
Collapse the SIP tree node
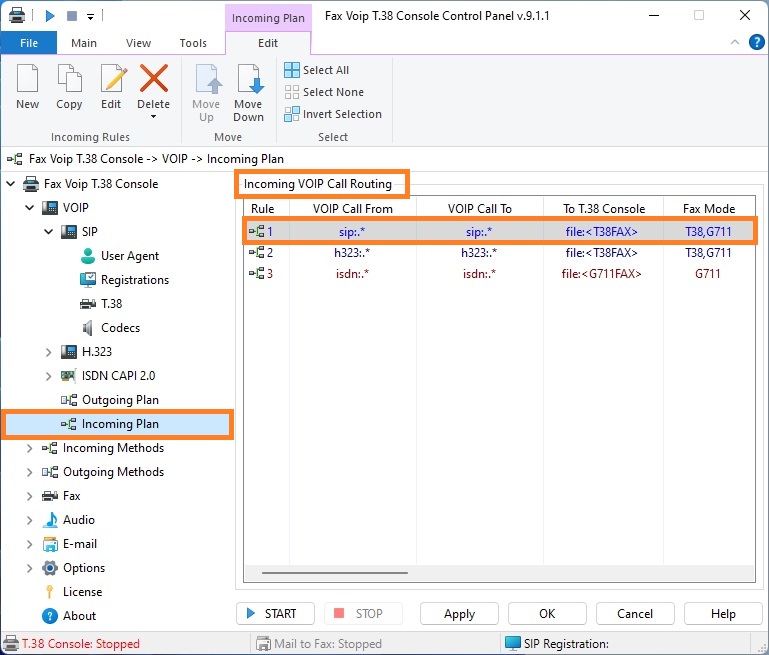(x=49, y=231)
